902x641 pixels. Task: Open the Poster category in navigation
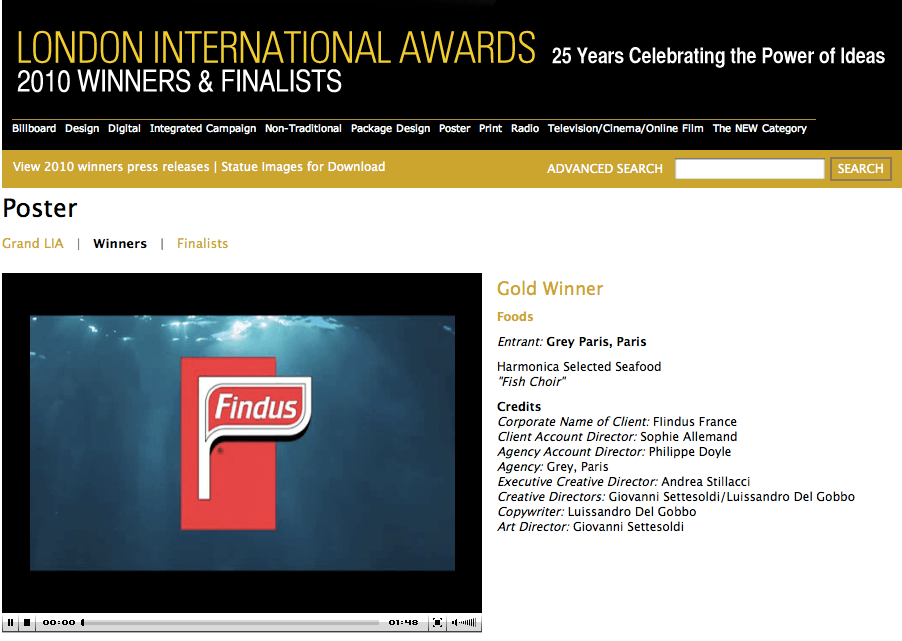(x=454, y=128)
